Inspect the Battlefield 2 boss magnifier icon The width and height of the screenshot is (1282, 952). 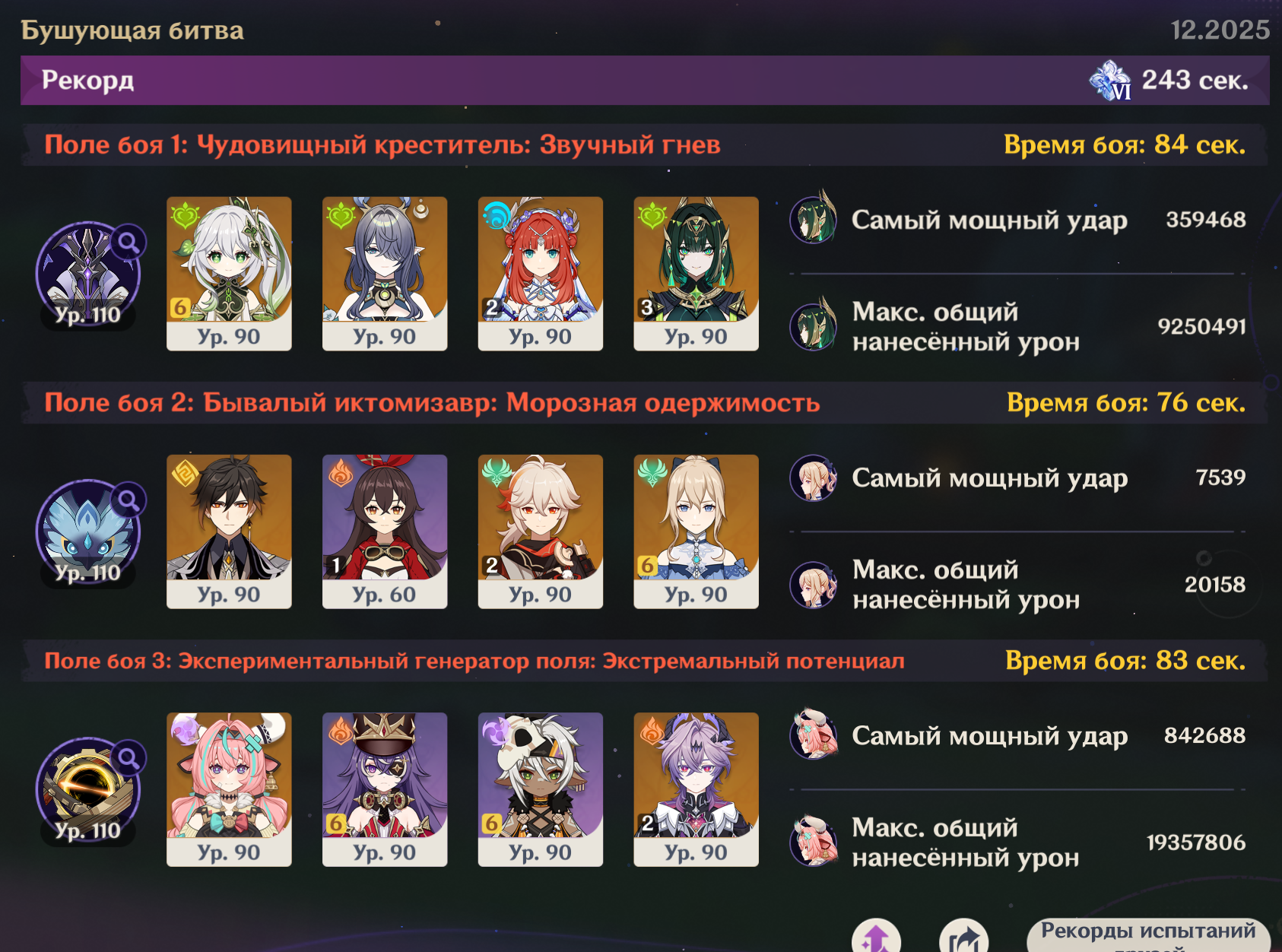coord(129,500)
